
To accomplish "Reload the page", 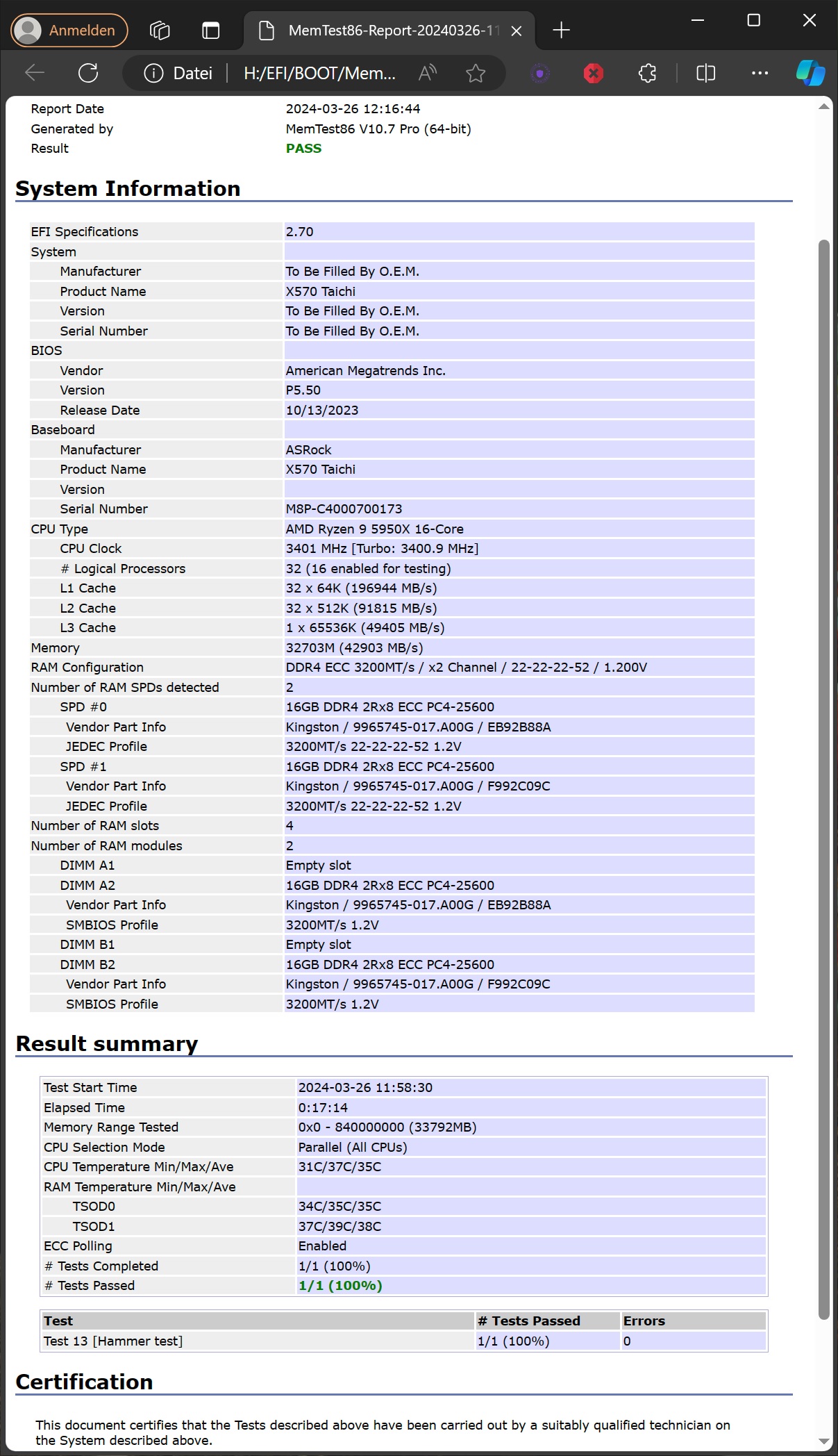I will pos(88,73).
